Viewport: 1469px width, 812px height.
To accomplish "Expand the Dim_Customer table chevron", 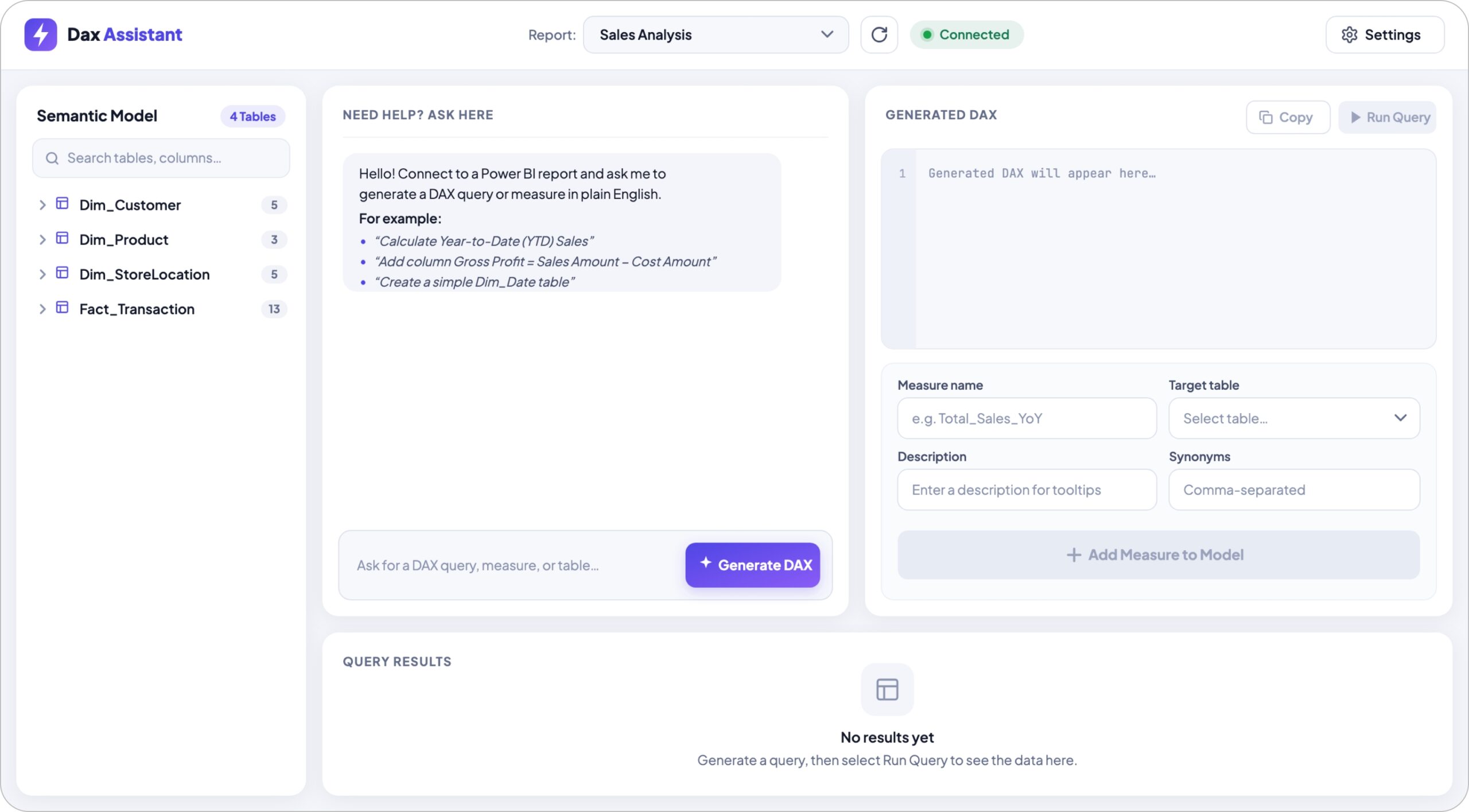I will [42, 205].
